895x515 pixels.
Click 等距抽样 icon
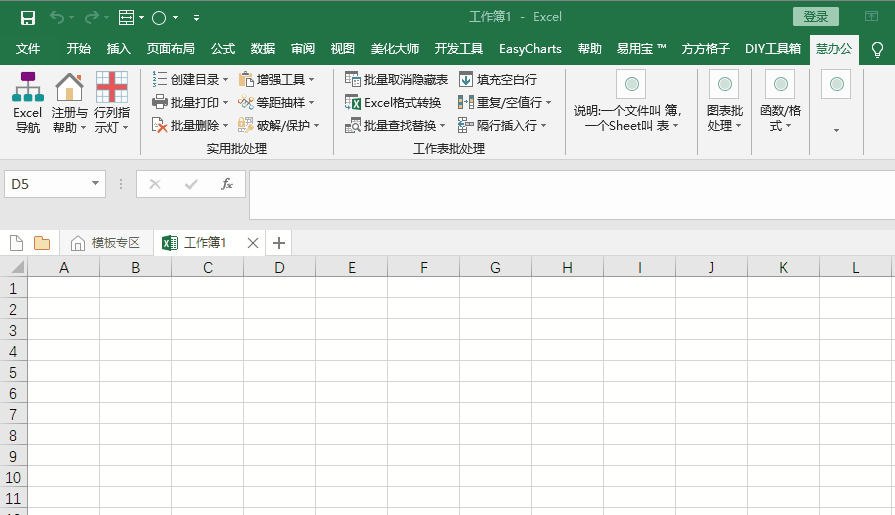pyautogui.click(x=245, y=102)
